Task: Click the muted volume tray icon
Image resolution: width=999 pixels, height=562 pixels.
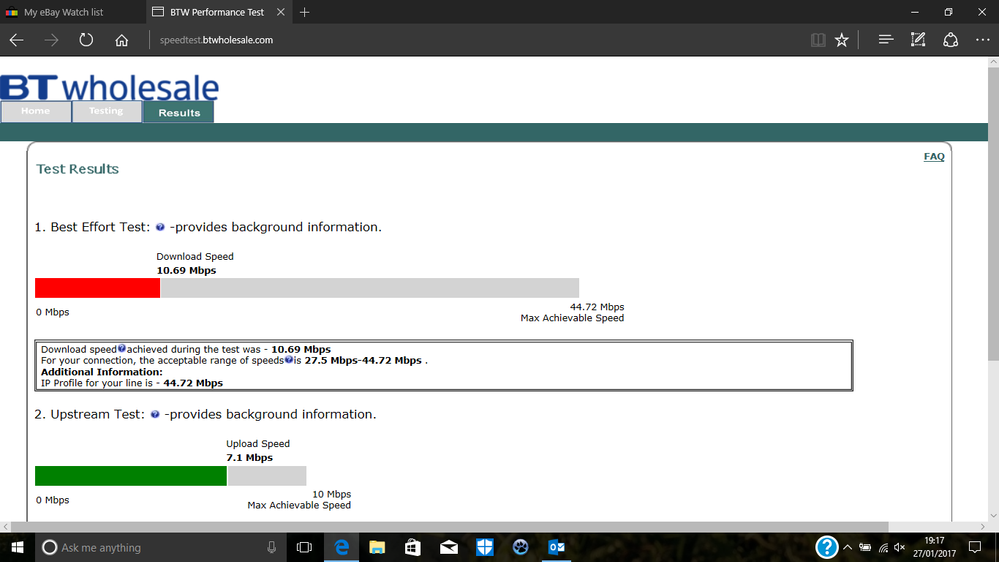Action: pos(900,547)
